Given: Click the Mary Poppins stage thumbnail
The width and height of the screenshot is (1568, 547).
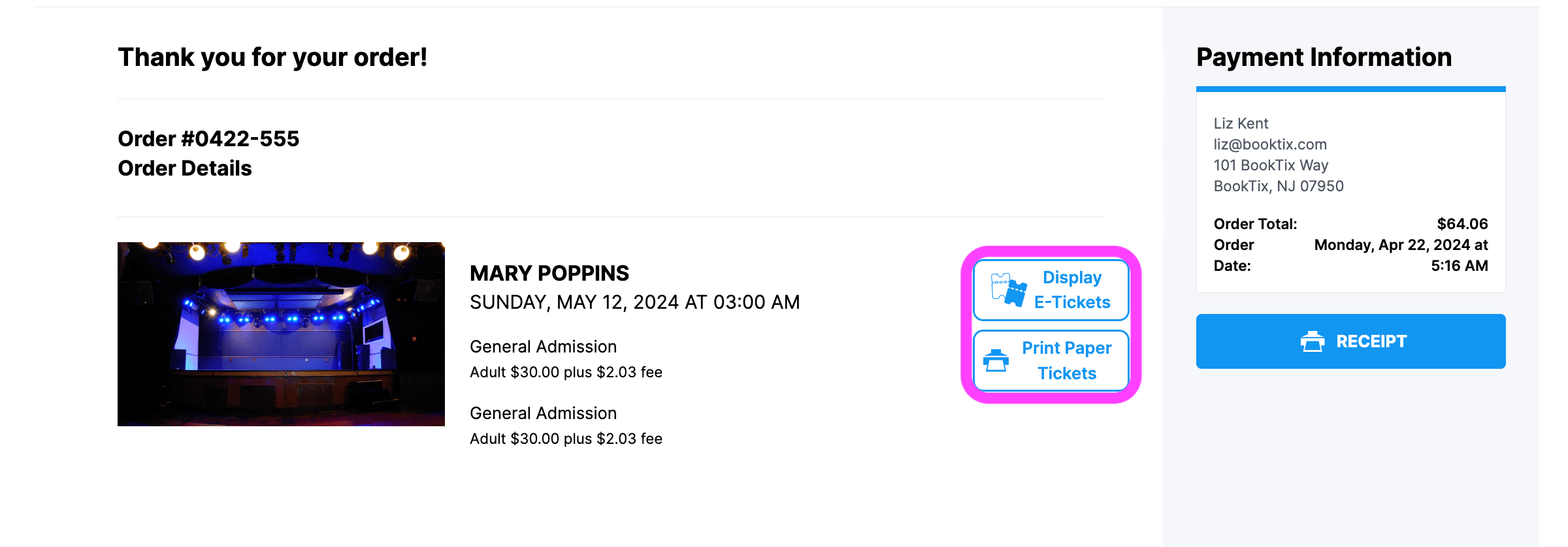Looking at the screenshot, I should point(281,334).
